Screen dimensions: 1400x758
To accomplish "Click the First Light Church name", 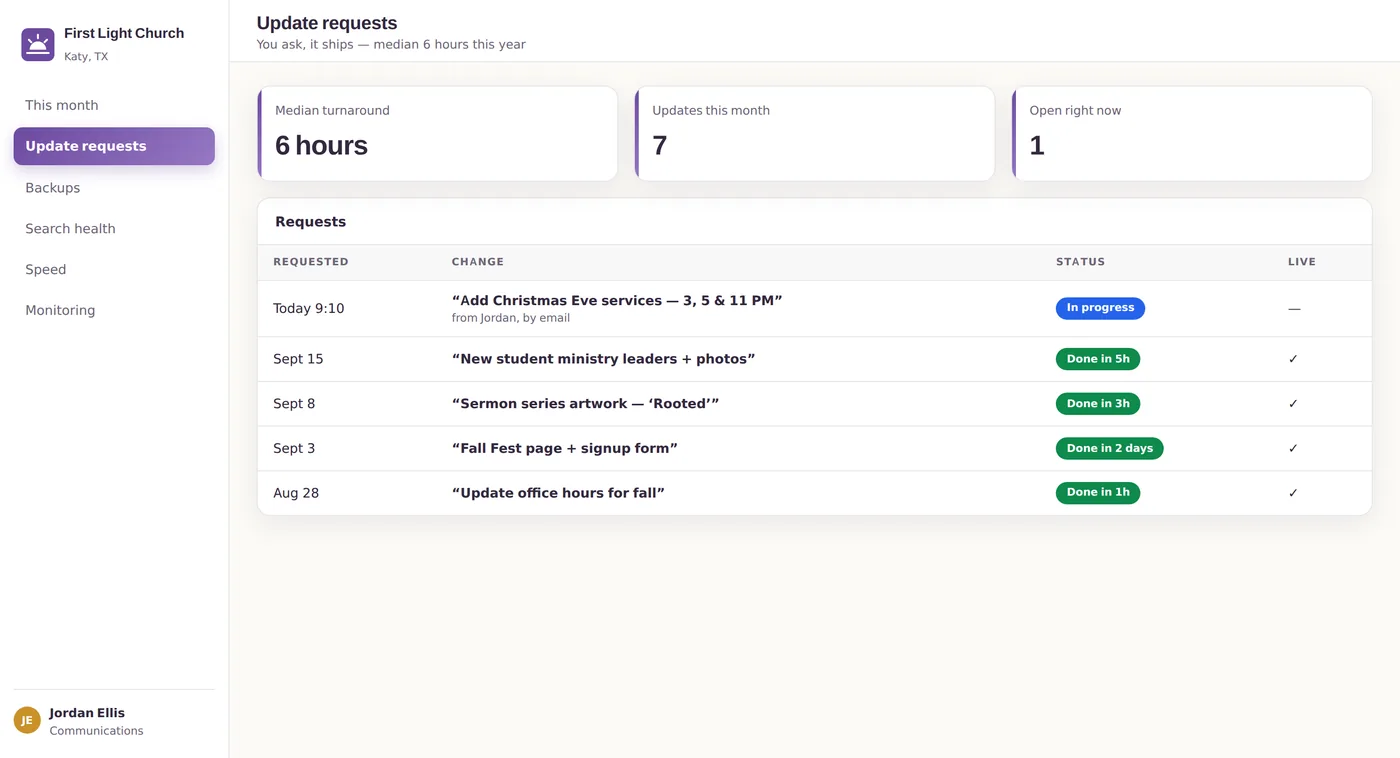I will point(124,33).
